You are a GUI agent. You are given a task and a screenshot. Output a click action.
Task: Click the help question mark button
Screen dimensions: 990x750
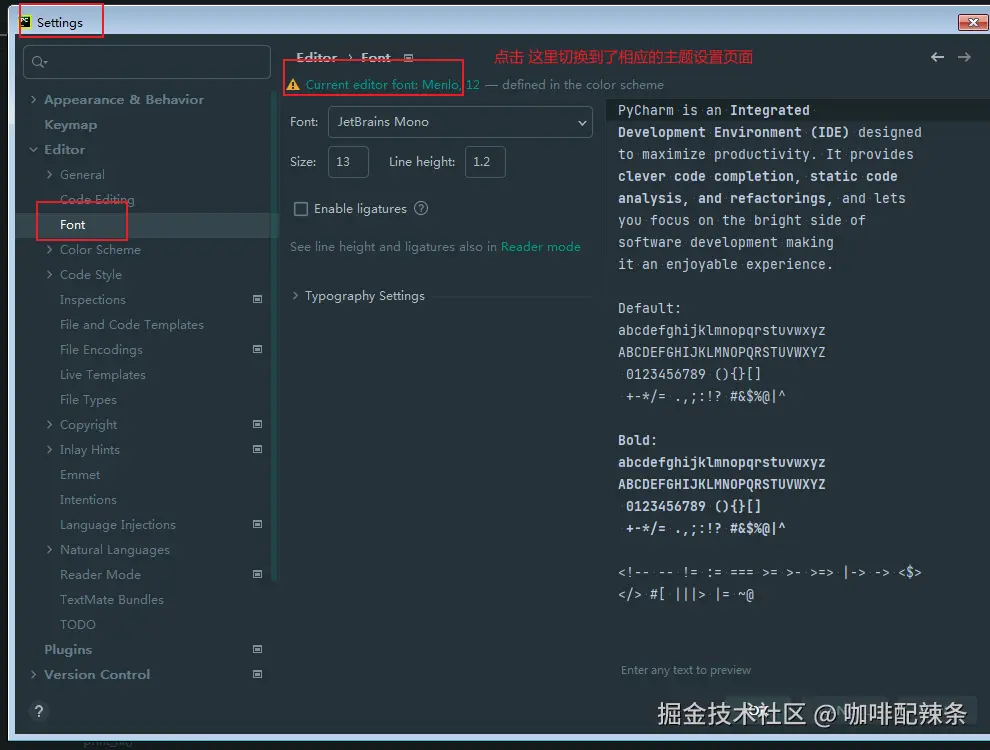tap(39, 711)
